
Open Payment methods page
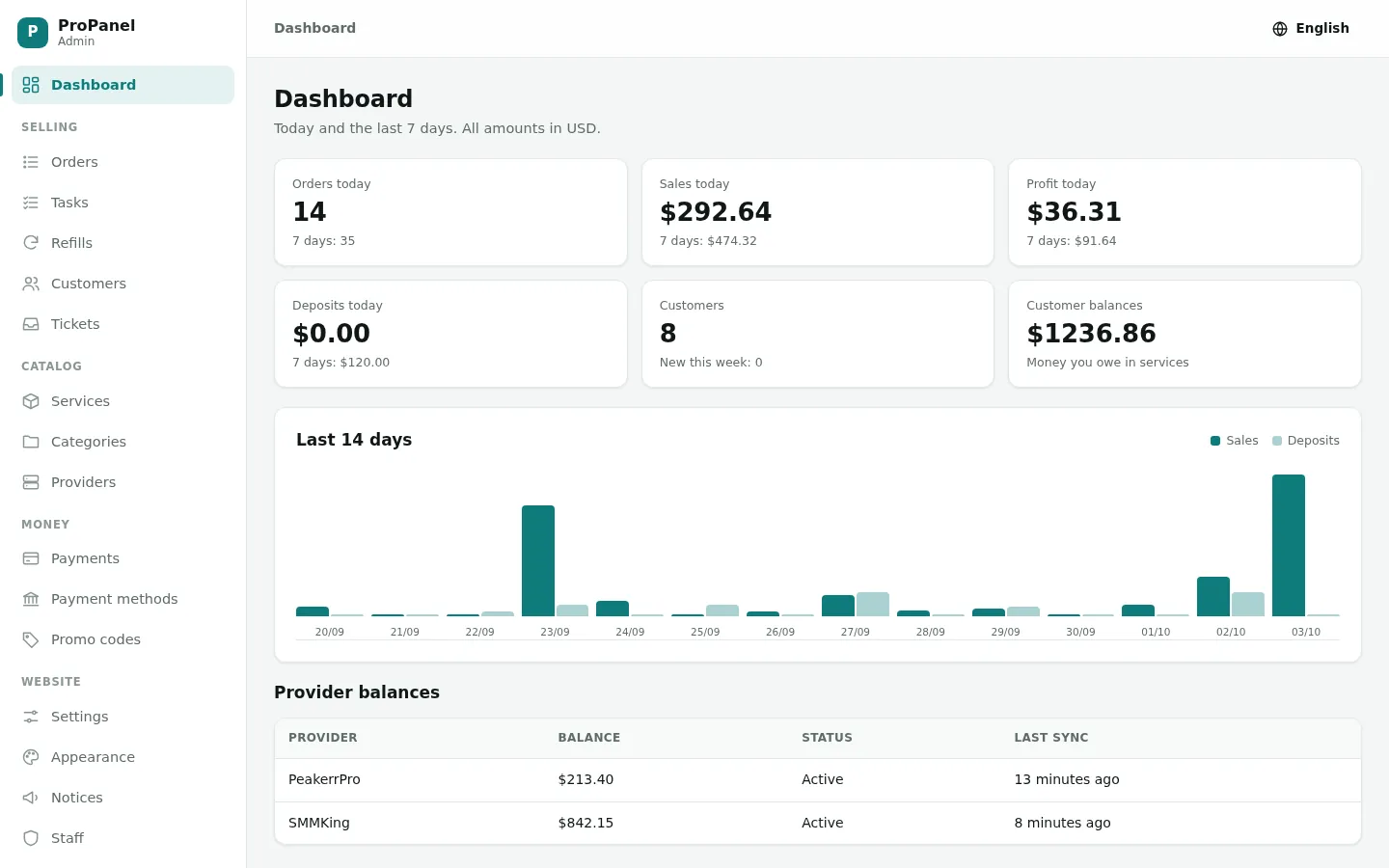(x=123, y=599)
